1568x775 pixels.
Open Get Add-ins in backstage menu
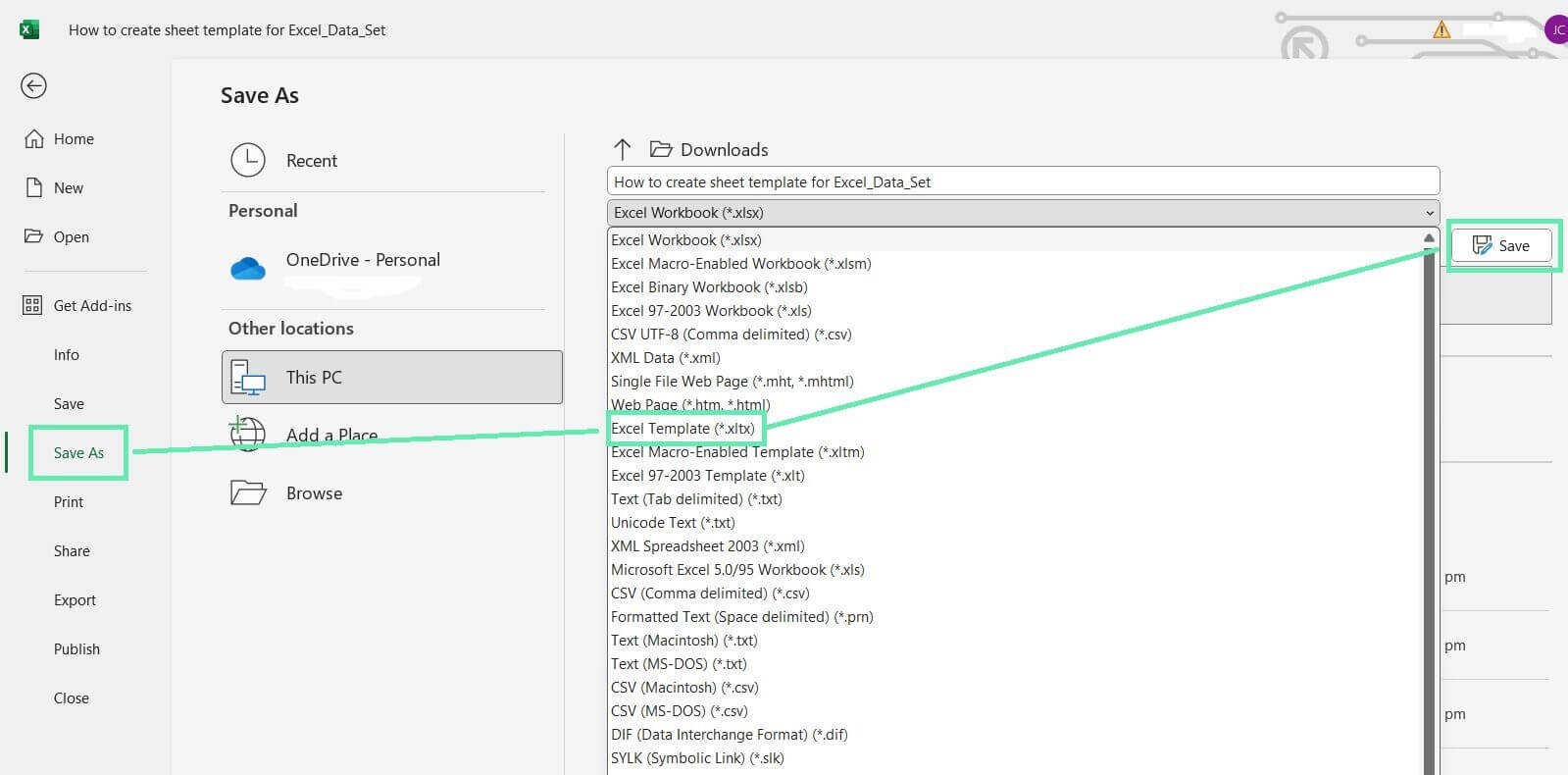(x=92, y=306)
